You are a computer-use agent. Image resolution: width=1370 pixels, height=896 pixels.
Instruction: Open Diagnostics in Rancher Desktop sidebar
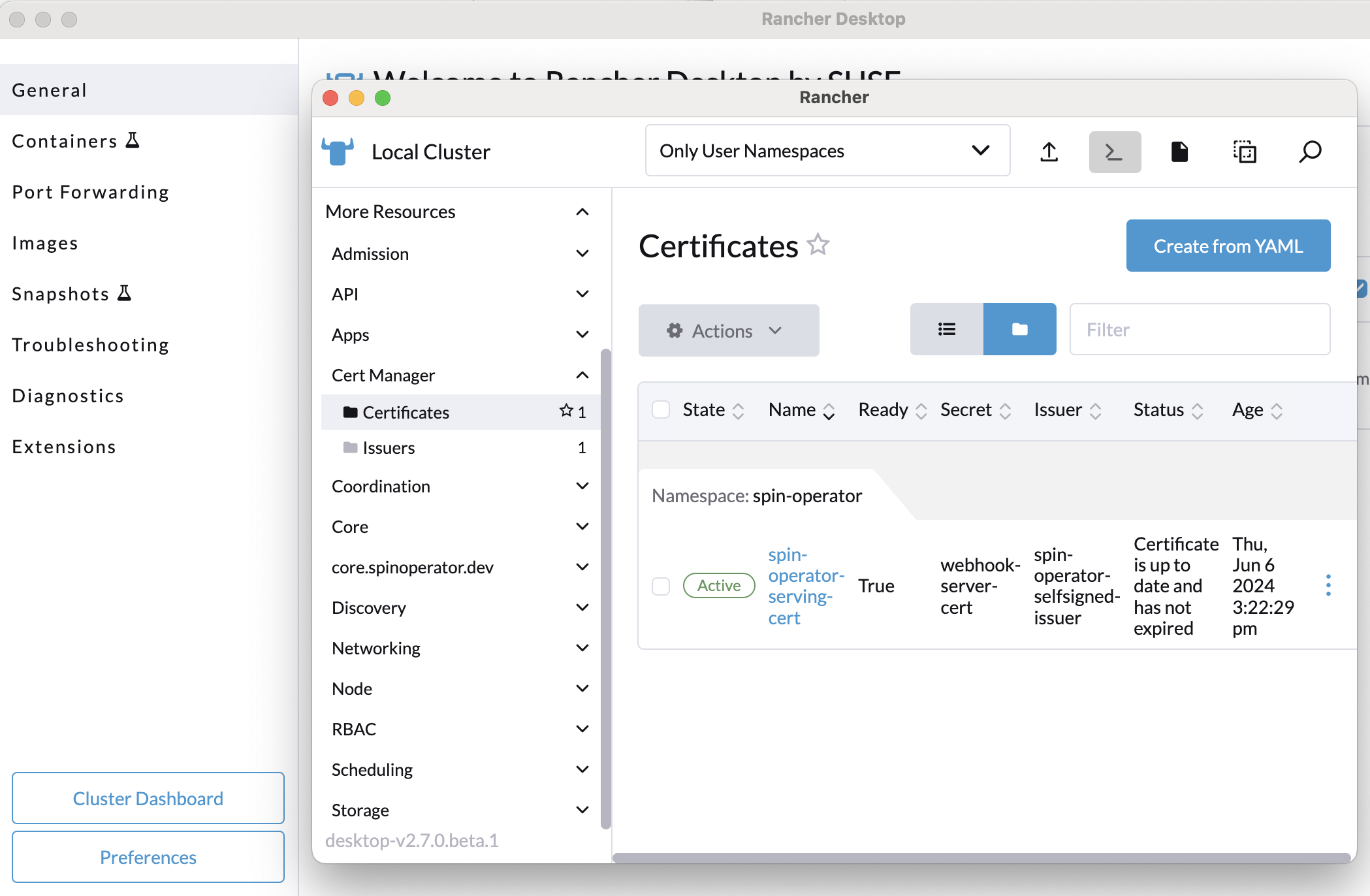tap(149, 395)
